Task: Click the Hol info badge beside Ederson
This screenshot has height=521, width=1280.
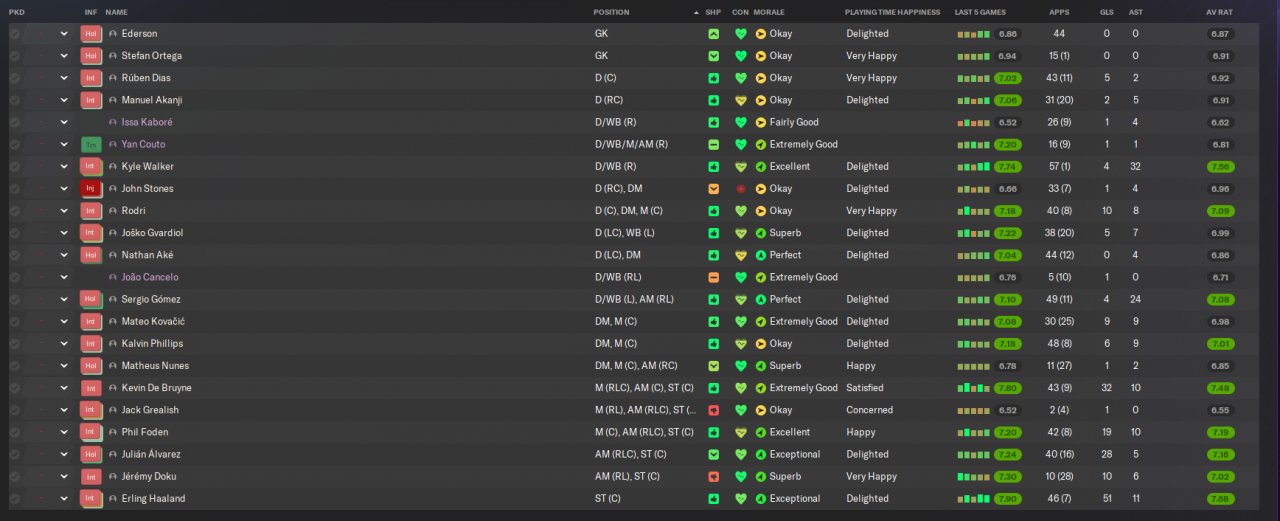Action: pos(91,34)
